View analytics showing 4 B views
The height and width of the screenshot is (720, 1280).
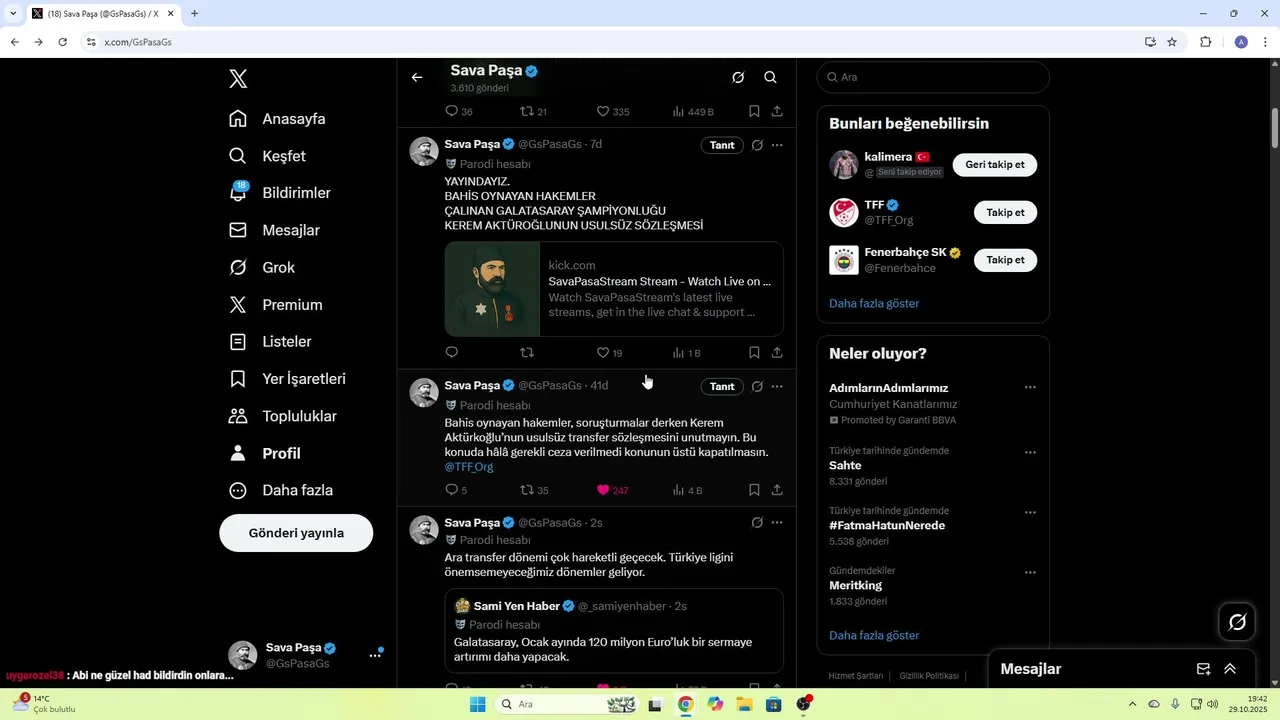(688, 490)
